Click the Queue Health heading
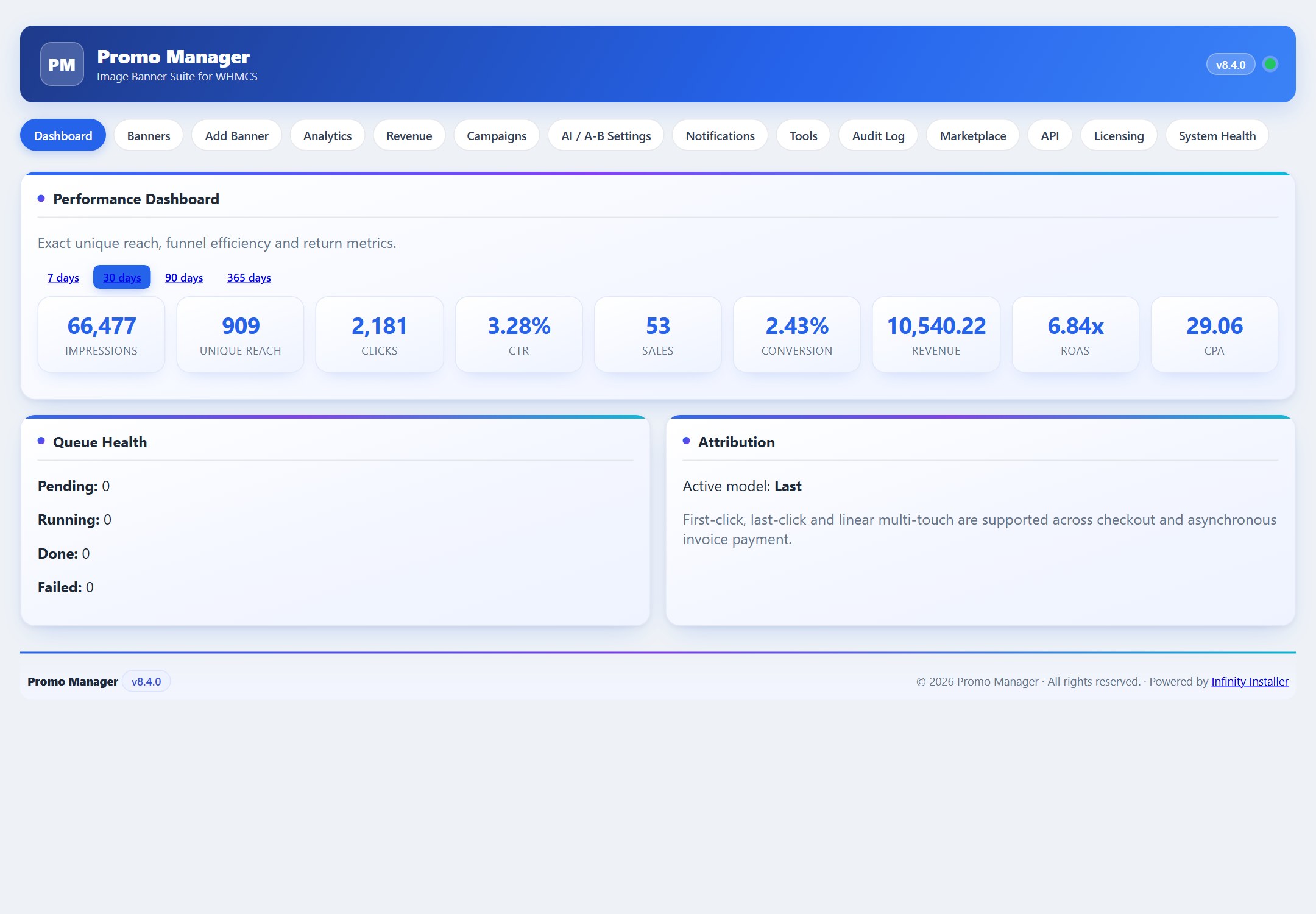This screenshot has height=914, width=1316. (x=100, y=442)
